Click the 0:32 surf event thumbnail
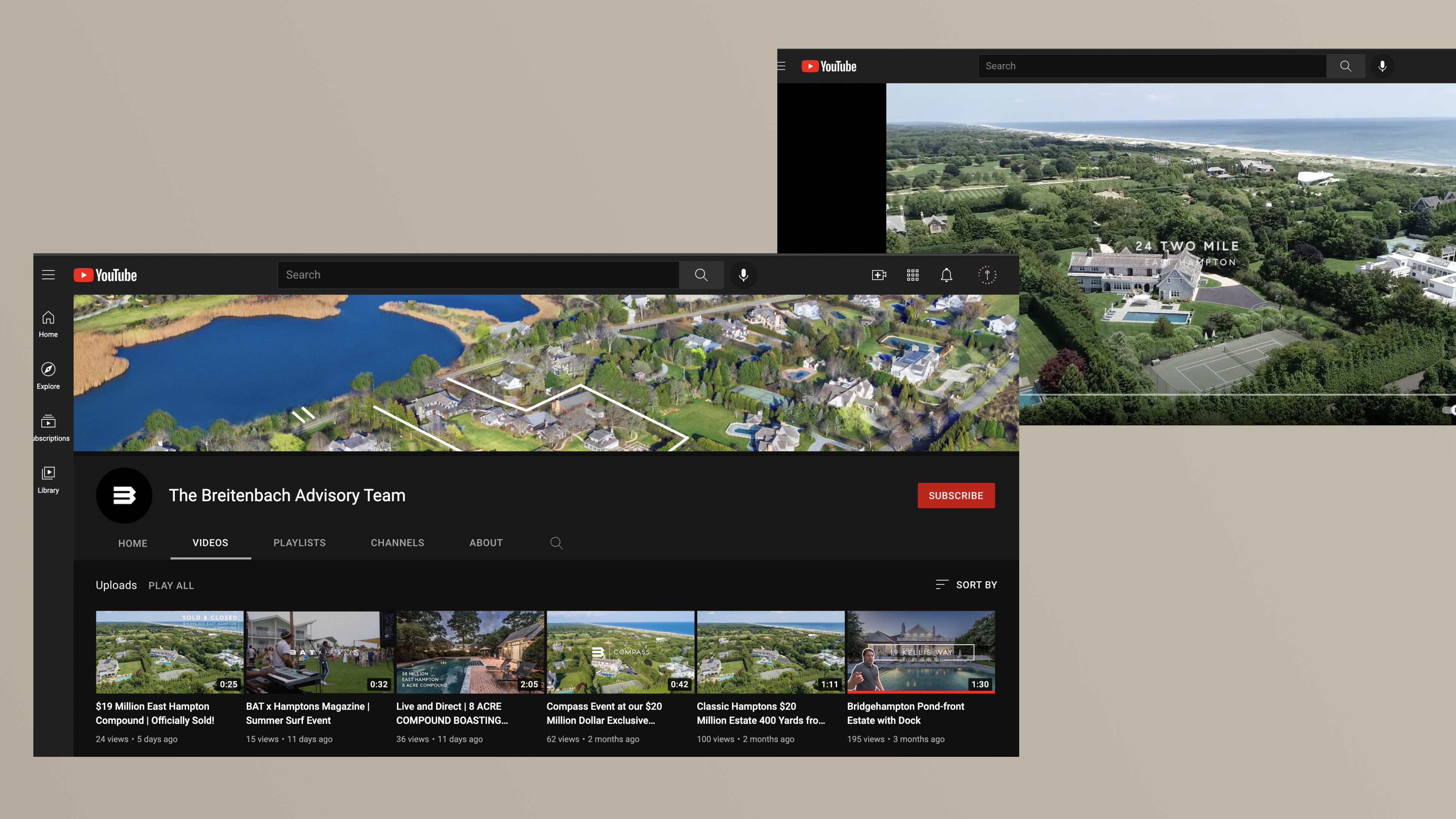Image resolution: width=1456 pixels, height=819 pixels. click(x=320, y=652)
